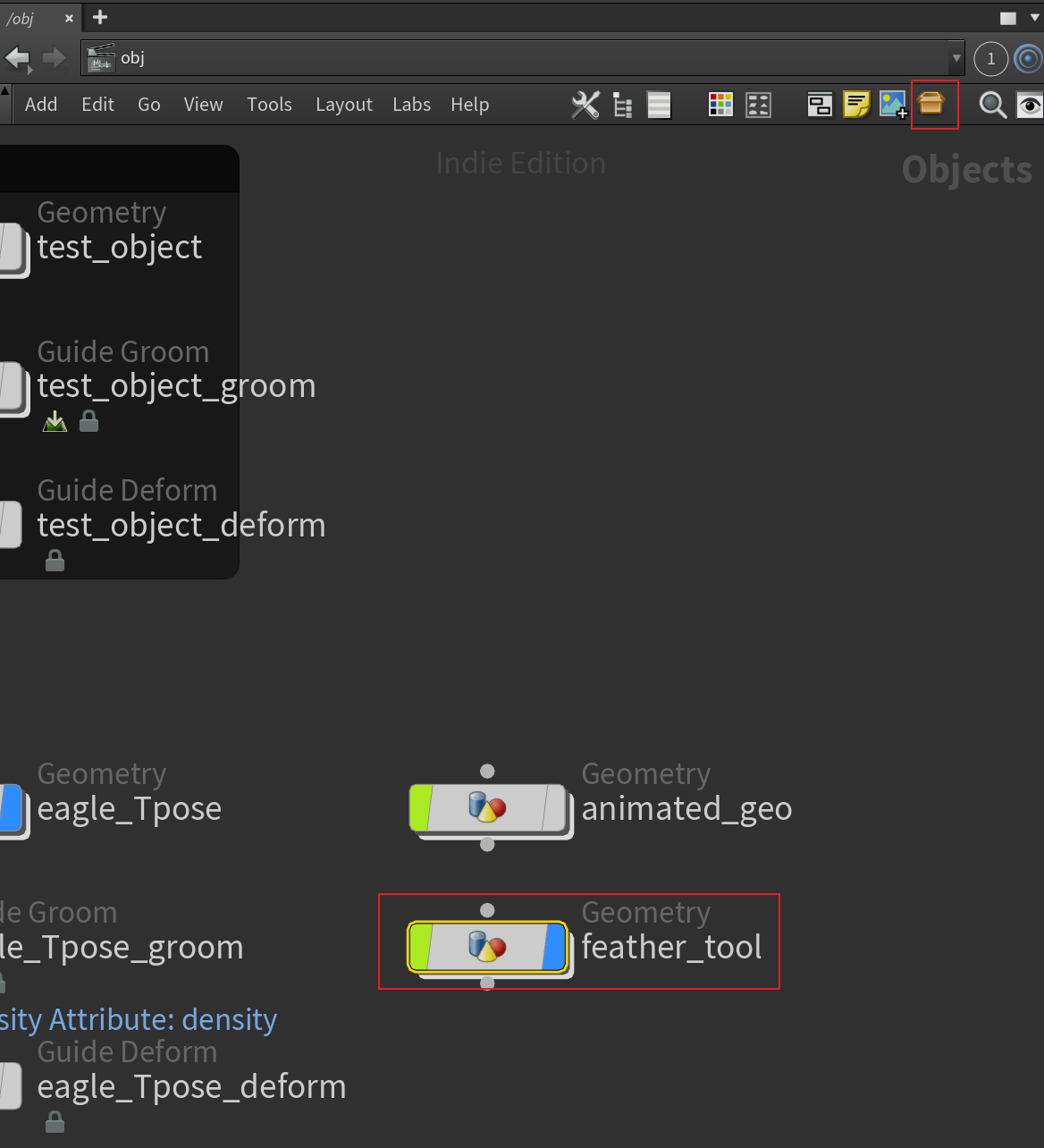1044x1148 pixels.
Task: Open the node shapes palette icon
Action: 758,105
